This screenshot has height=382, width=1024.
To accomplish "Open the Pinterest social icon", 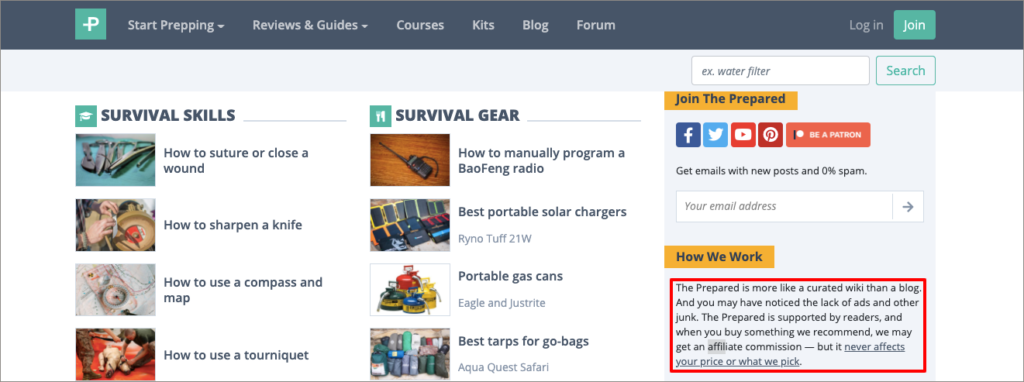I will tap(771, 135).
